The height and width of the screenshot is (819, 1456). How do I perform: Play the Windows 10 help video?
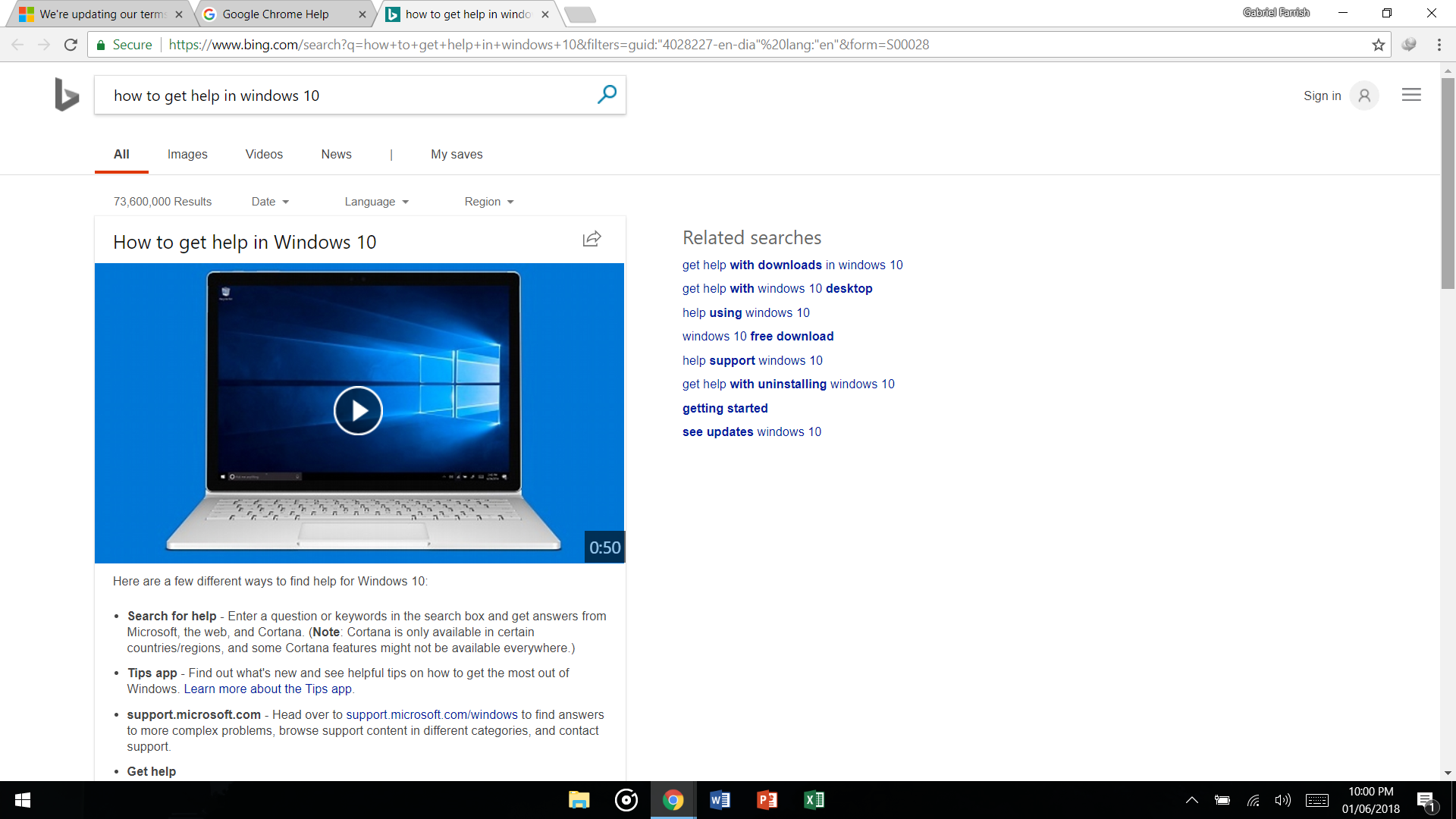click(358, 411)
